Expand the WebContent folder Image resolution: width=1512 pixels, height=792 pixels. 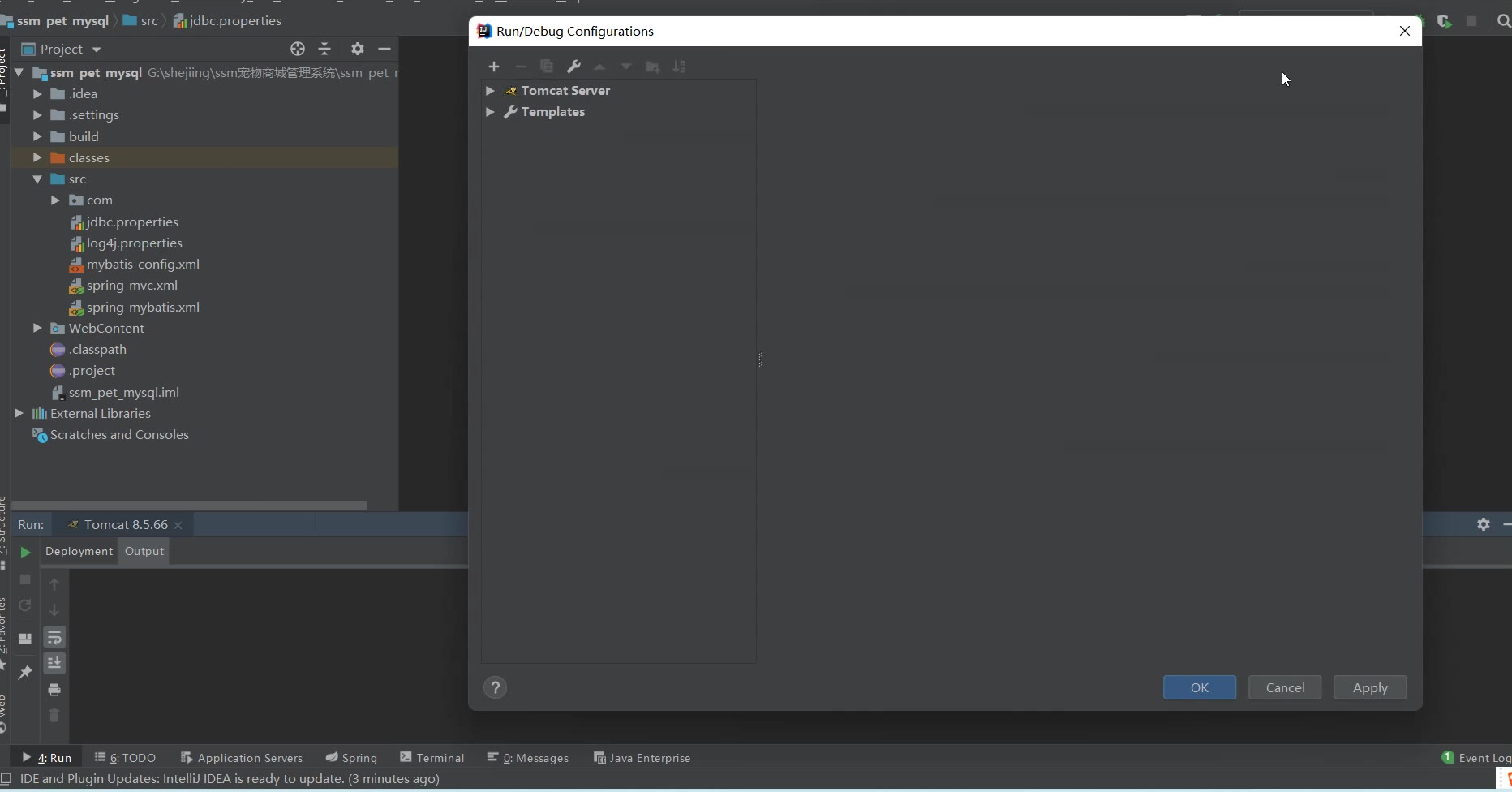[37, 328]
